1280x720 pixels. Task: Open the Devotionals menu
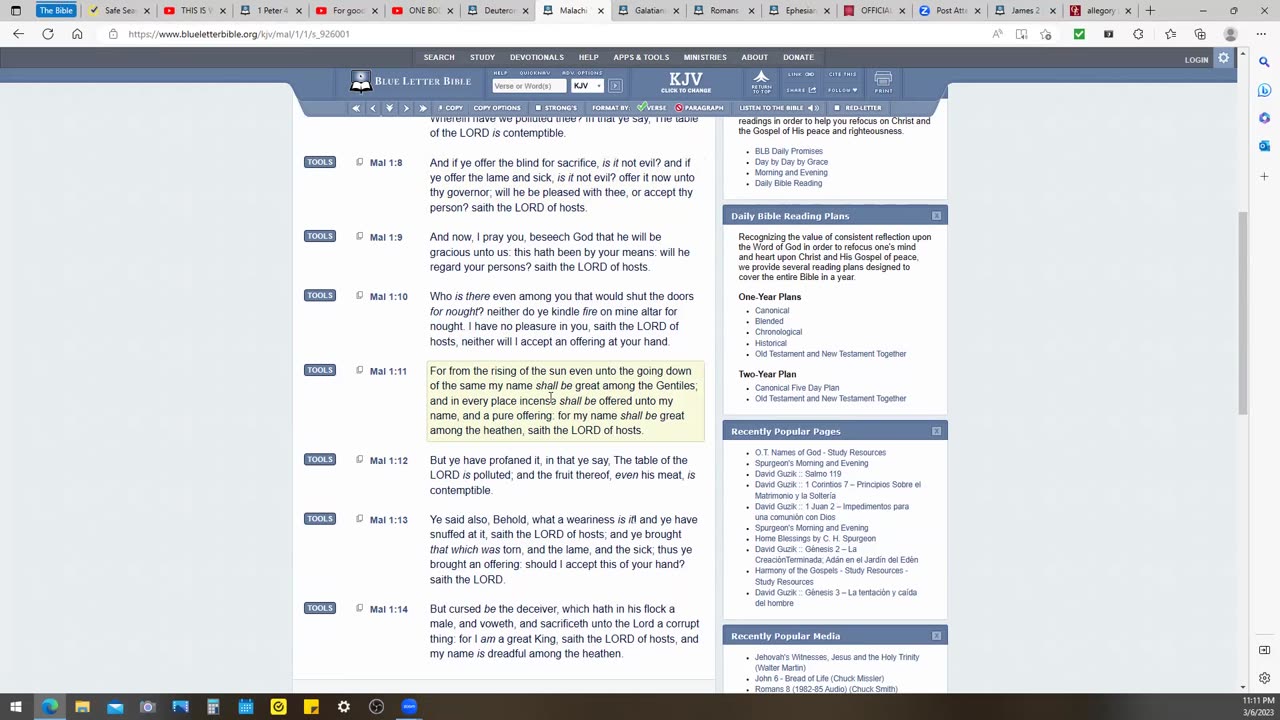pos(537,57)
